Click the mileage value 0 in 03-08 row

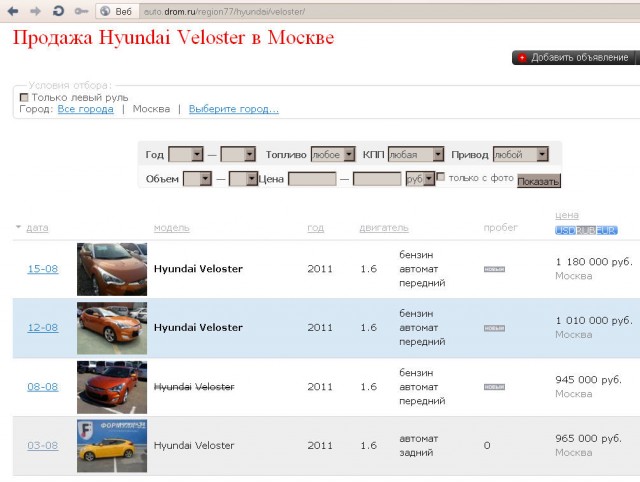487,446
